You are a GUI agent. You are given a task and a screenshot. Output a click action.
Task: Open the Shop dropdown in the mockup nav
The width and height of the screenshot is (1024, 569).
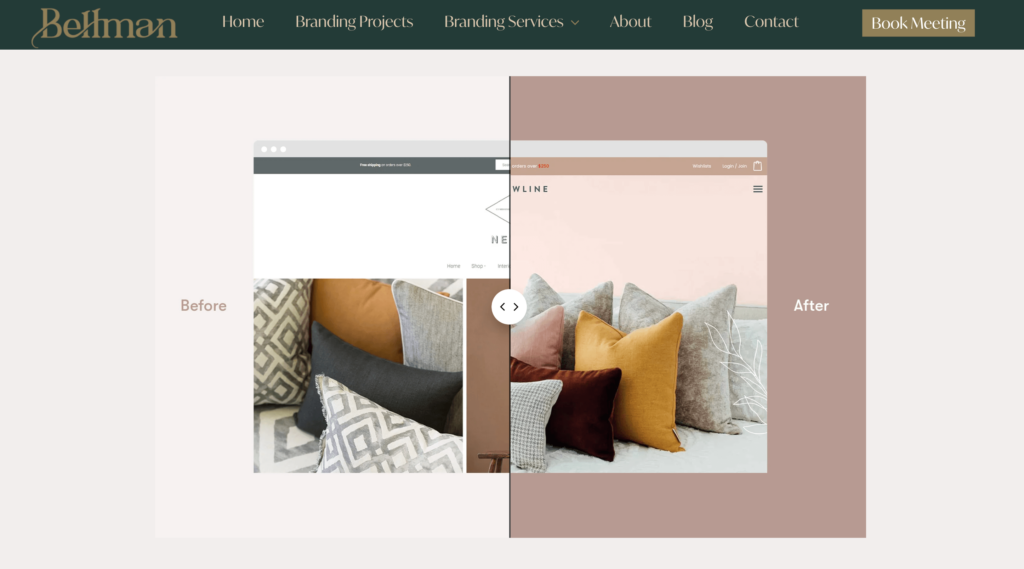[x=477, y=266]
